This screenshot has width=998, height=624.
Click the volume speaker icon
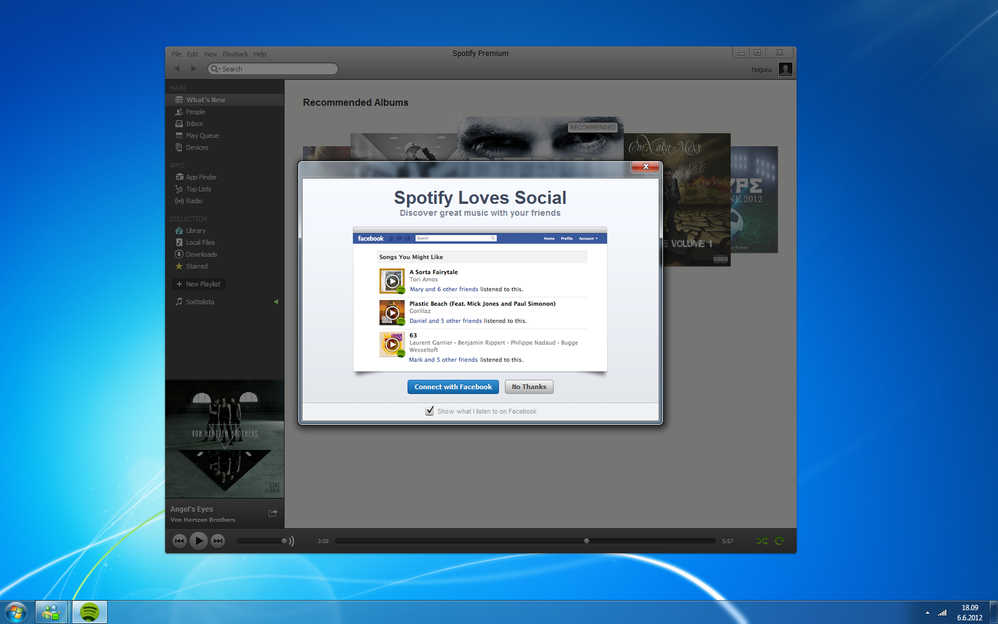pyautogui.click(x=292, y=541)
